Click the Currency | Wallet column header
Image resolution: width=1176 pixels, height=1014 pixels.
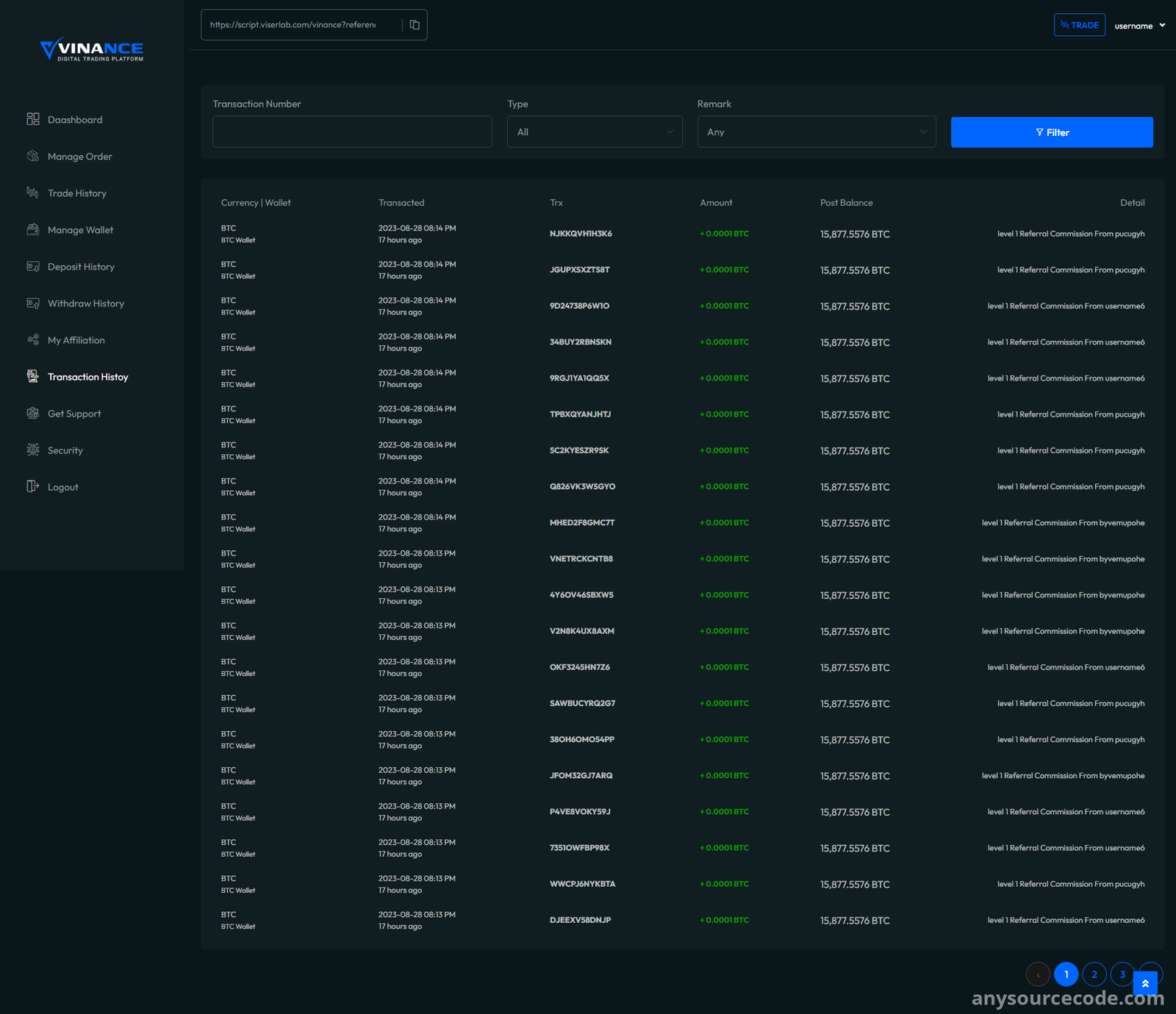click(256, 203)
